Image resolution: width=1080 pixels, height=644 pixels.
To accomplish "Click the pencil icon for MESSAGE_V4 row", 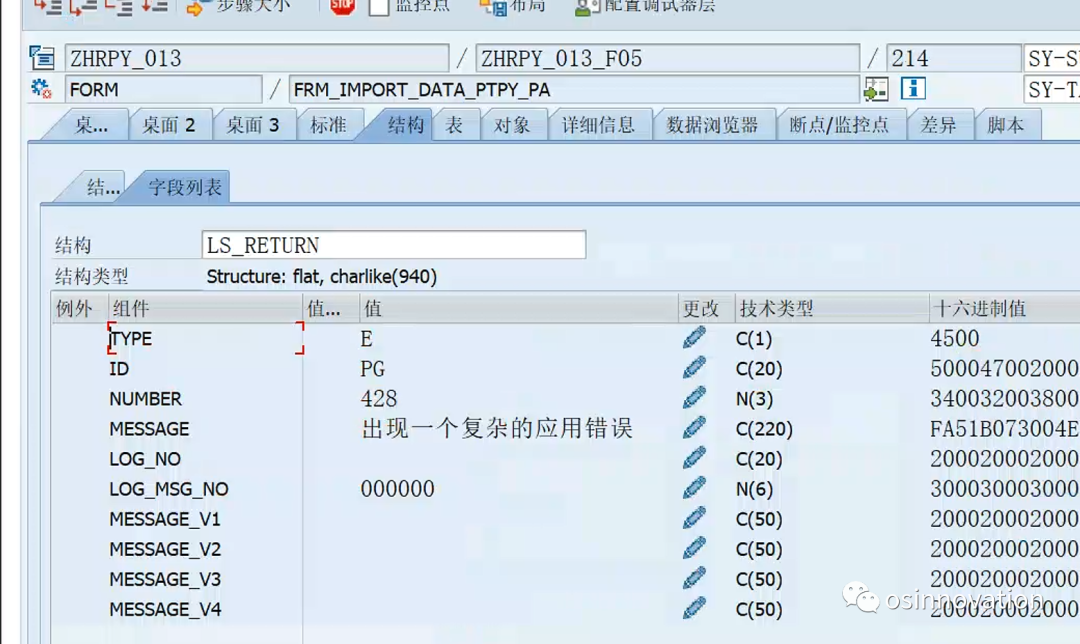I will (694, 608).
